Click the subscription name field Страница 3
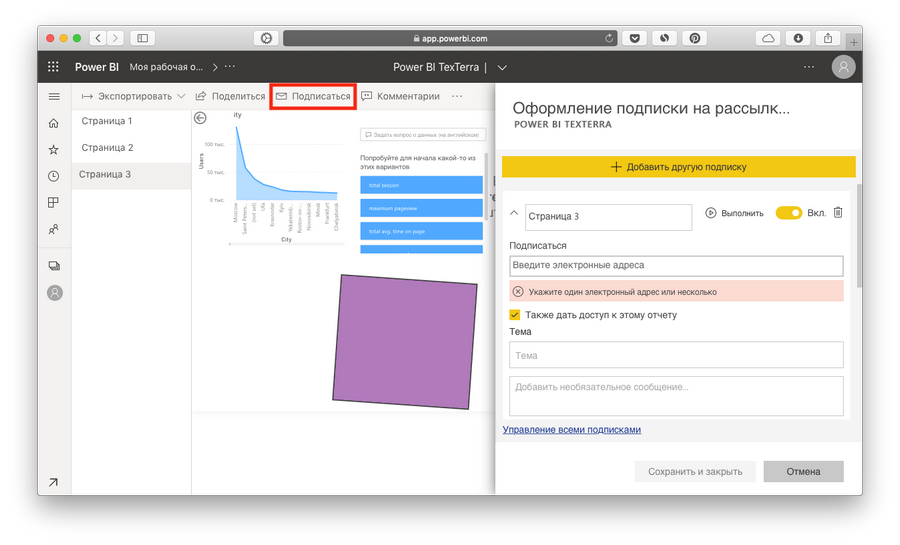Viewport: 900px width, 545px height. coord(608,217)
